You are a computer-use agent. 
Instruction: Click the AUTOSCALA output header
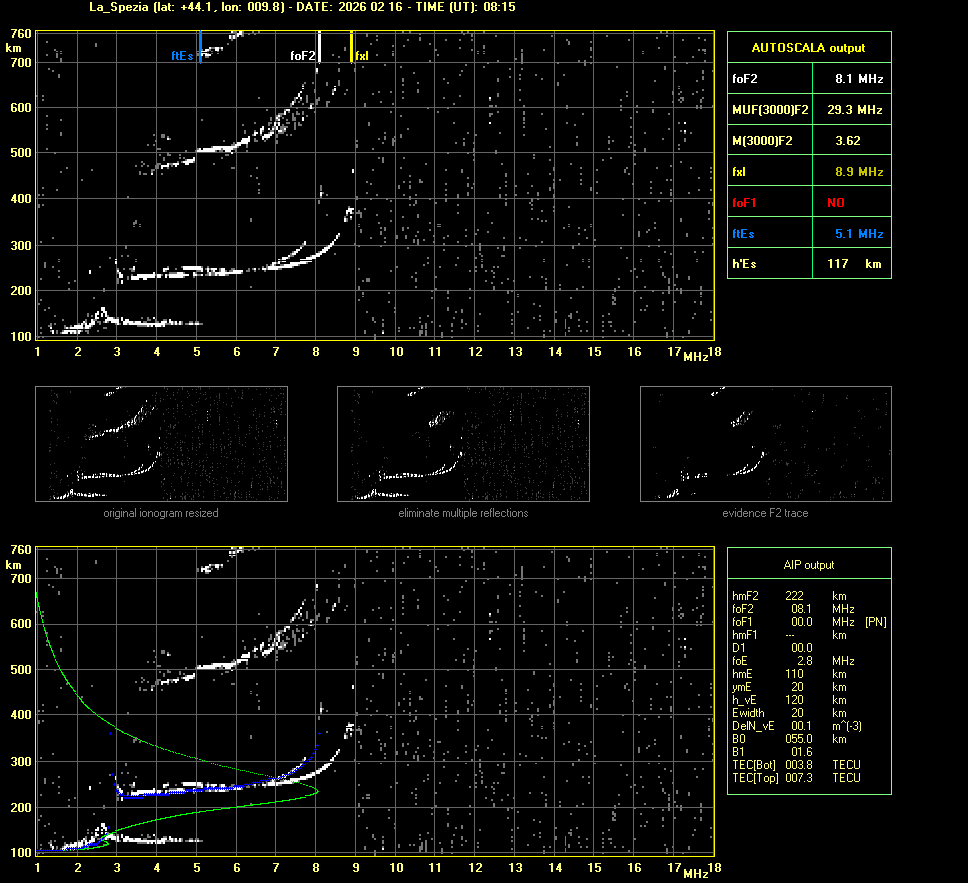[x=808, y=47]
